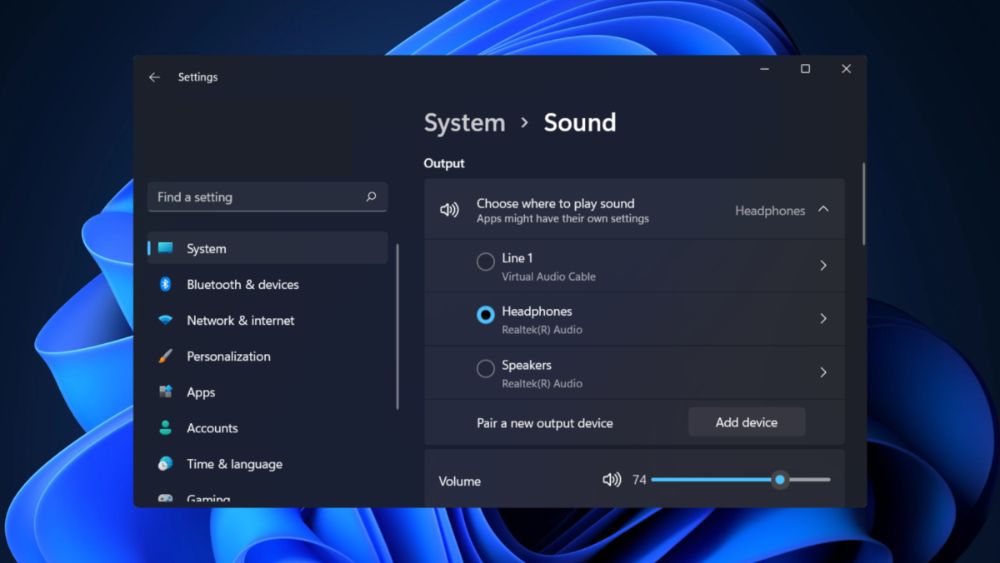Screen dimensions: 1000x563
Task: Open Bluetooth & devices settings
Action: 267,284
